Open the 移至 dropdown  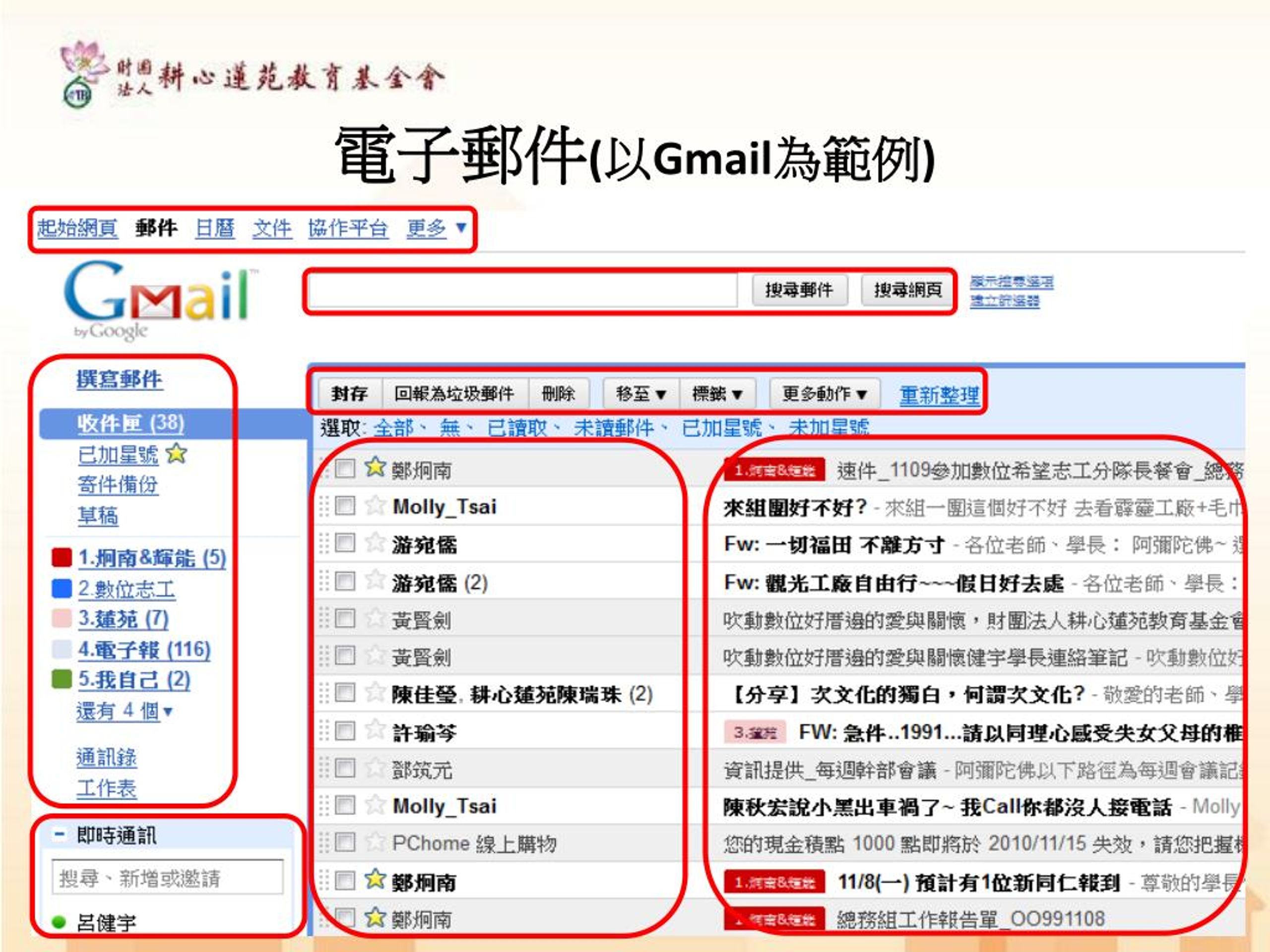[641, 394]
